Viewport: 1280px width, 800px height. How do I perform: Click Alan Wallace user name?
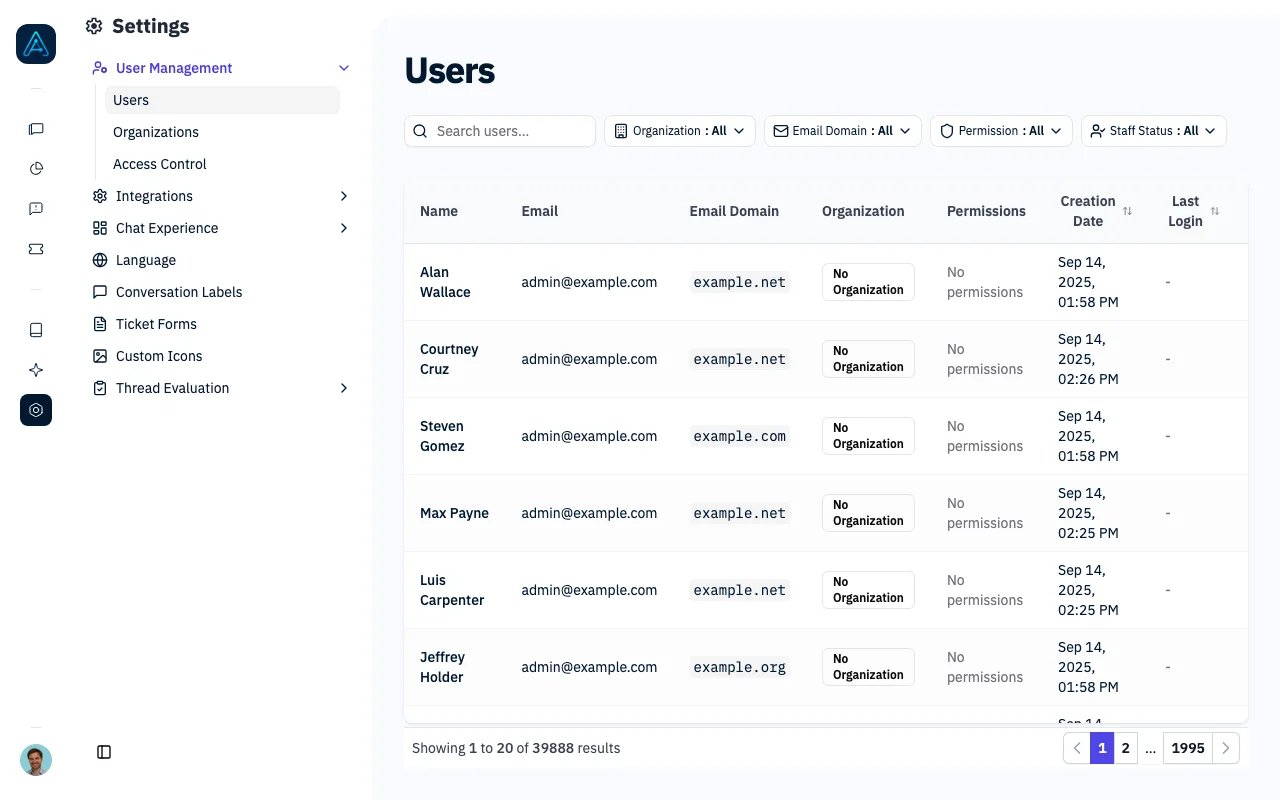[x=445, y=282]
